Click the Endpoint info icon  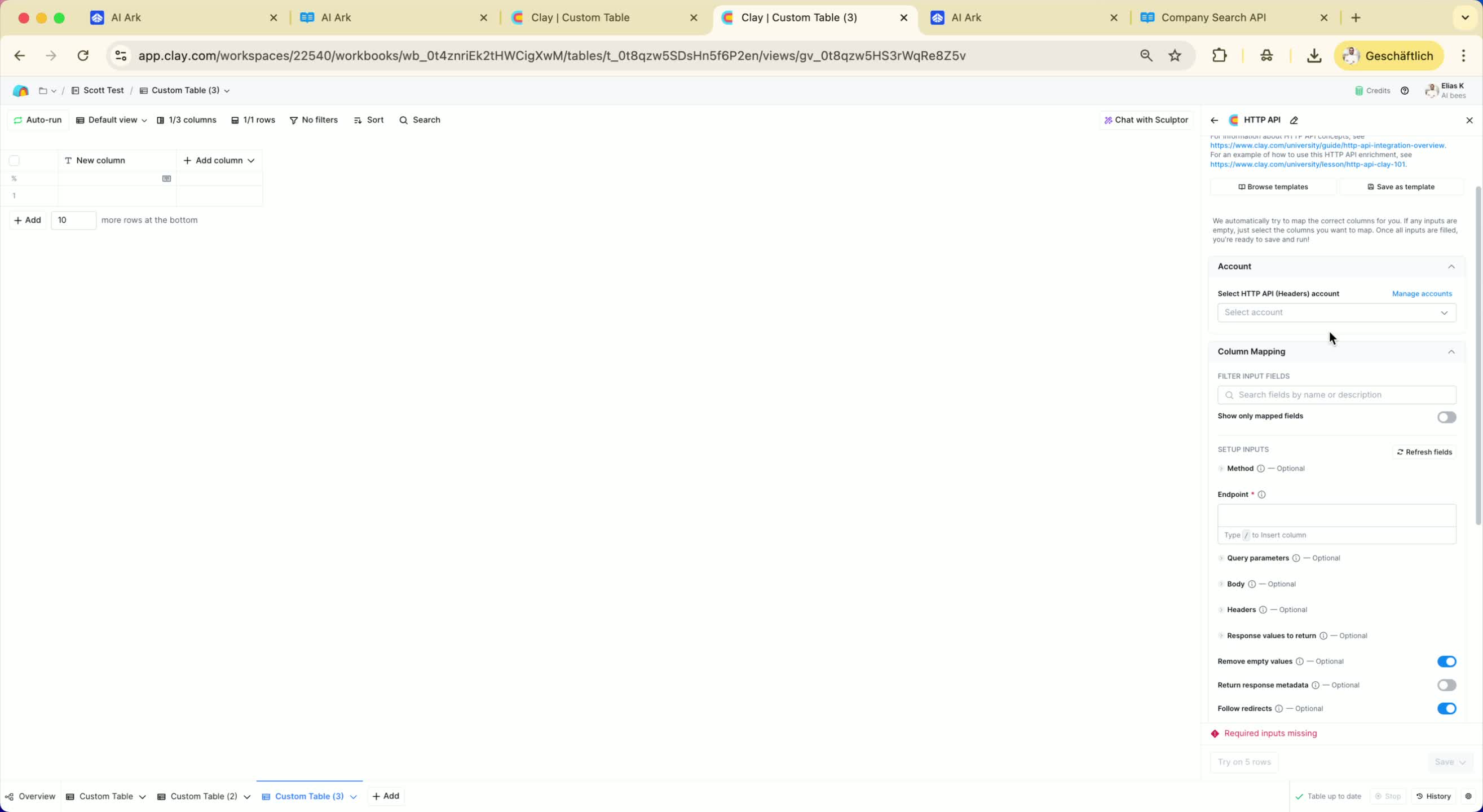[1261, 495]
